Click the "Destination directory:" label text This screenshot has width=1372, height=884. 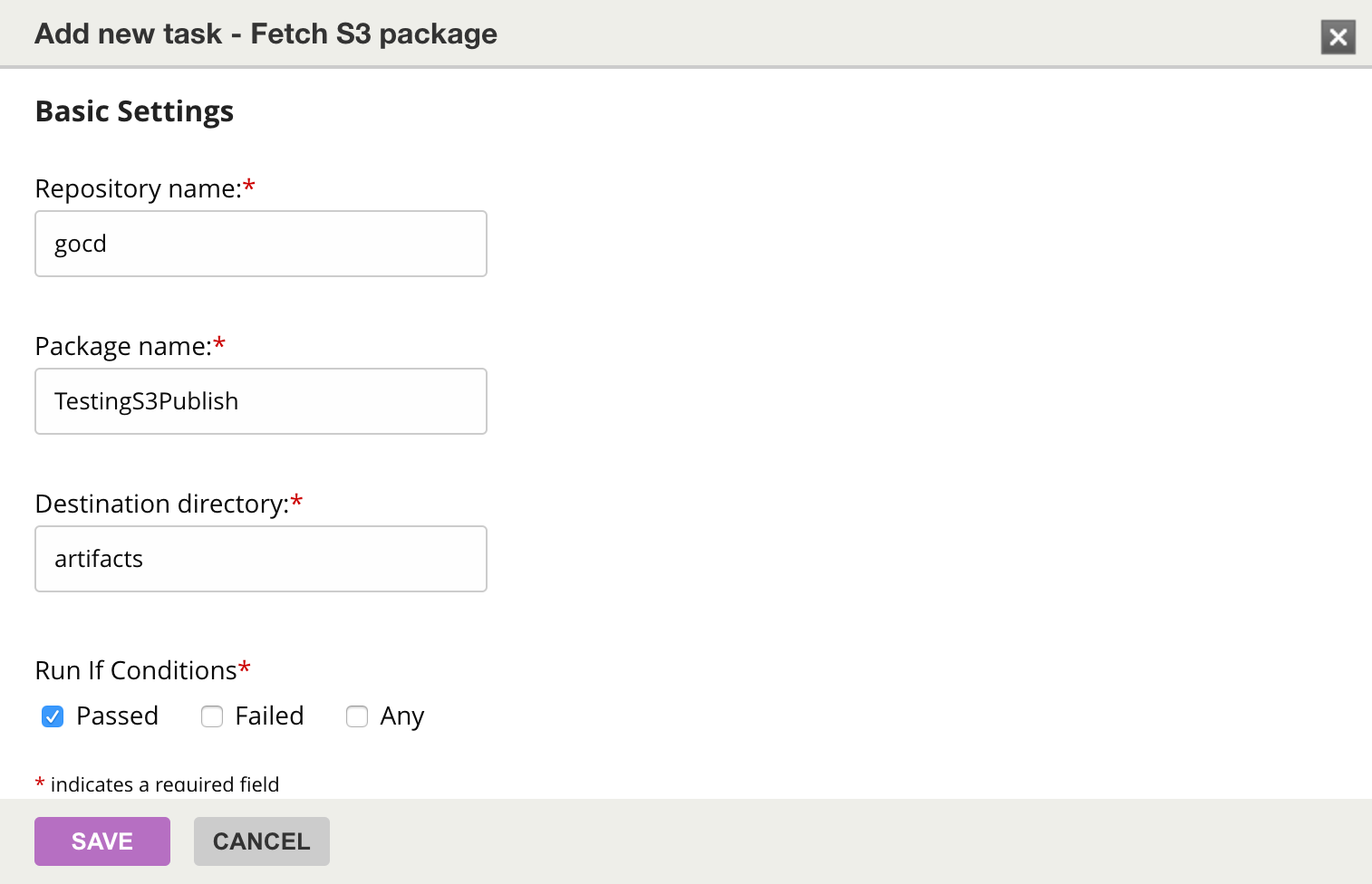click(x=162, y=504)
